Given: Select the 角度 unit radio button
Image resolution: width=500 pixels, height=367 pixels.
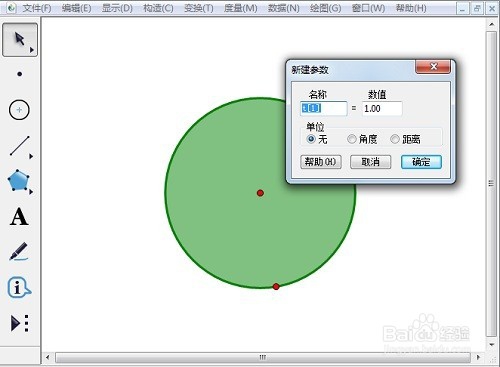Looking at the screenshot, I should point(352,139).
